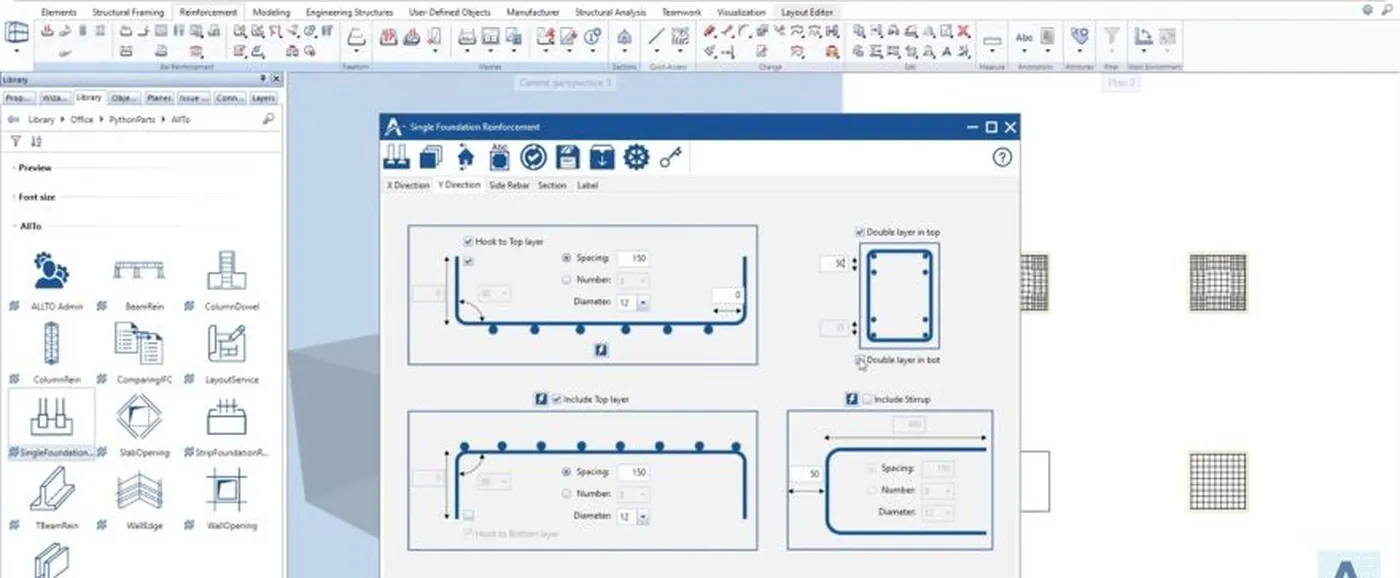Enable the Include Stirrup checkbox

[868, 399]
